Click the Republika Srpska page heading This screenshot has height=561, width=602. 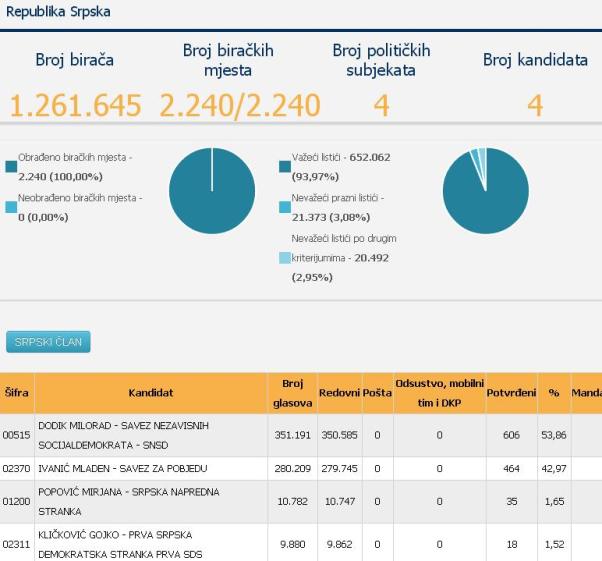58,12
